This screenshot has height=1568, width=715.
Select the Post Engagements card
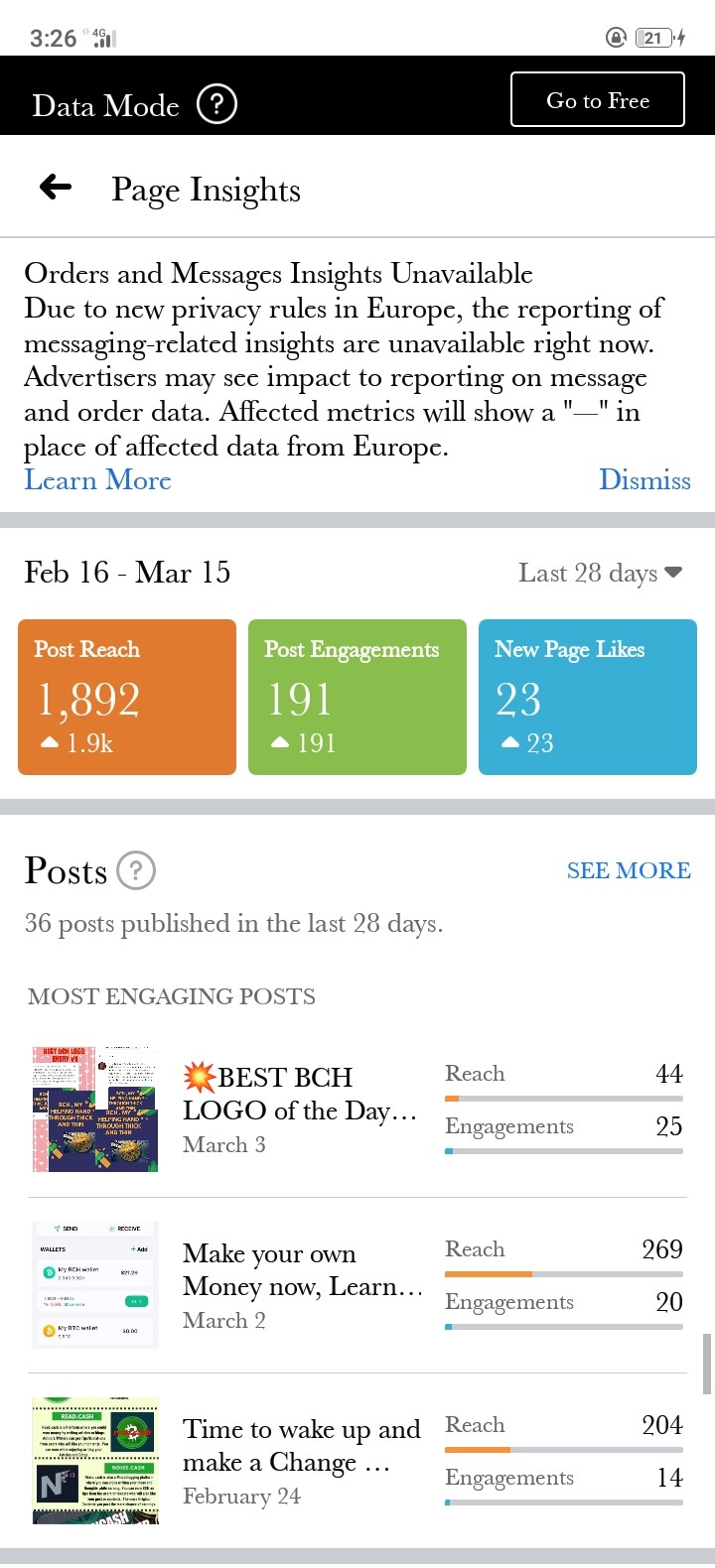pyautogui.click(x=357, y=697)
